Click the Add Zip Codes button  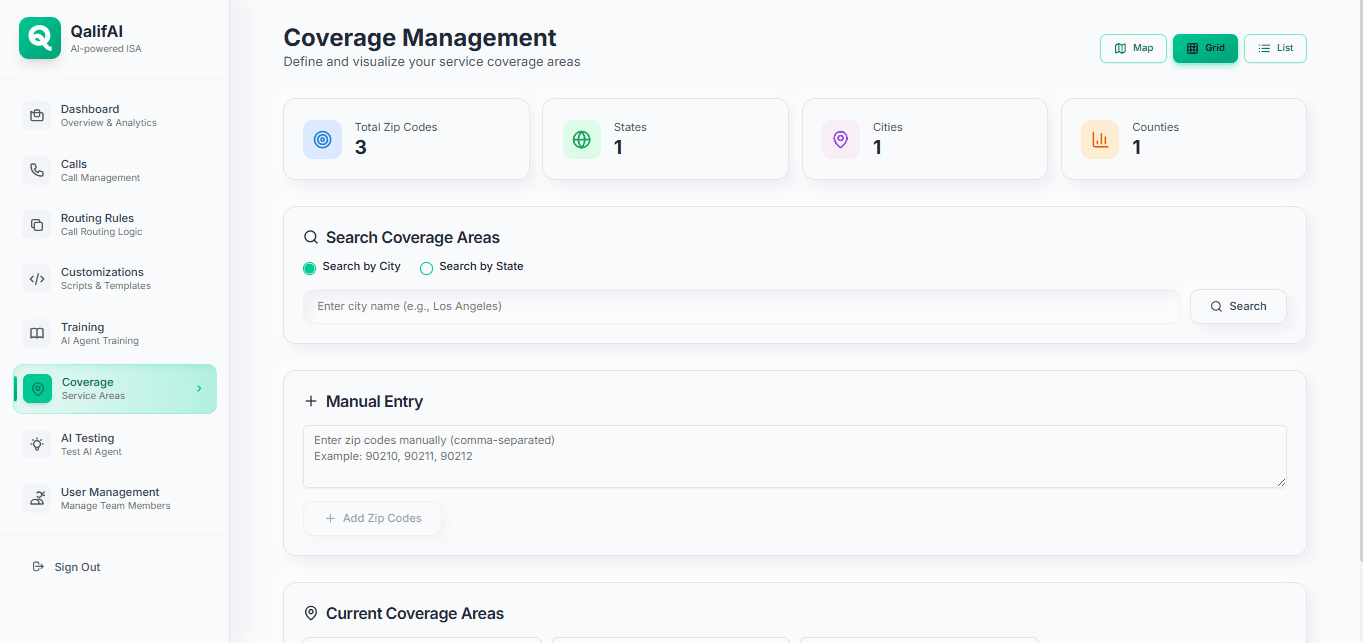[372, 518]
